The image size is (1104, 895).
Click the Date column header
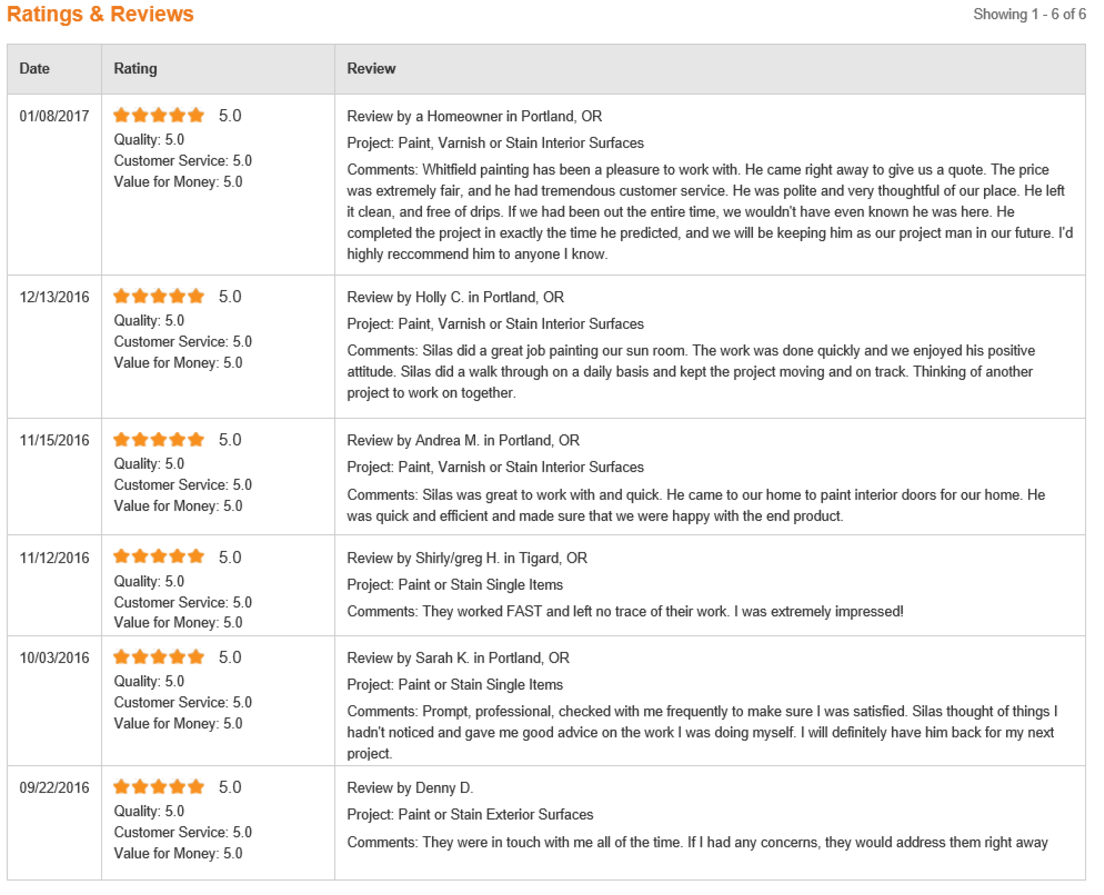click(x=34, y=68)
